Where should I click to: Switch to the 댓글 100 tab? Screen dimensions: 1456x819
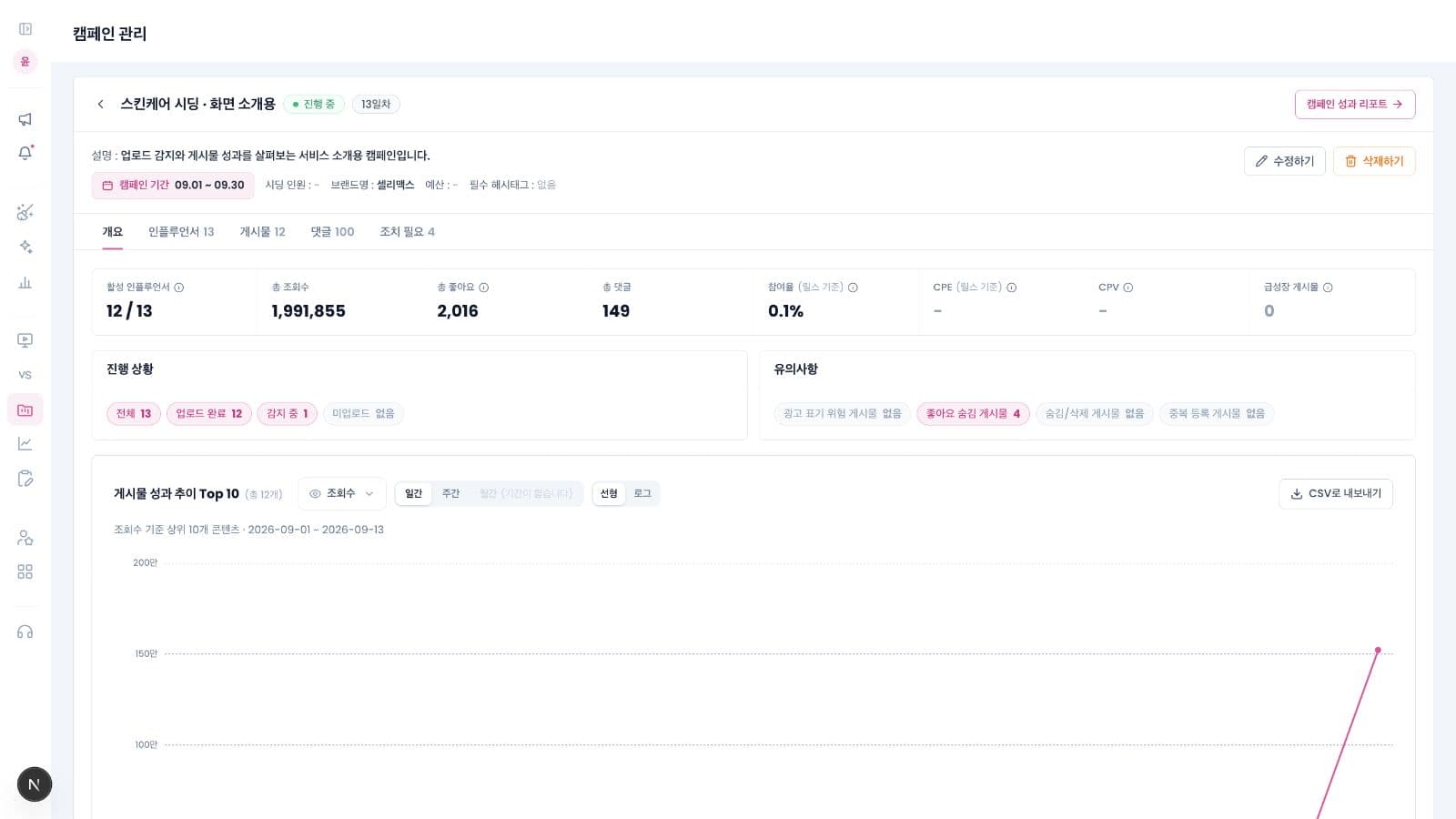coord(333,232)
